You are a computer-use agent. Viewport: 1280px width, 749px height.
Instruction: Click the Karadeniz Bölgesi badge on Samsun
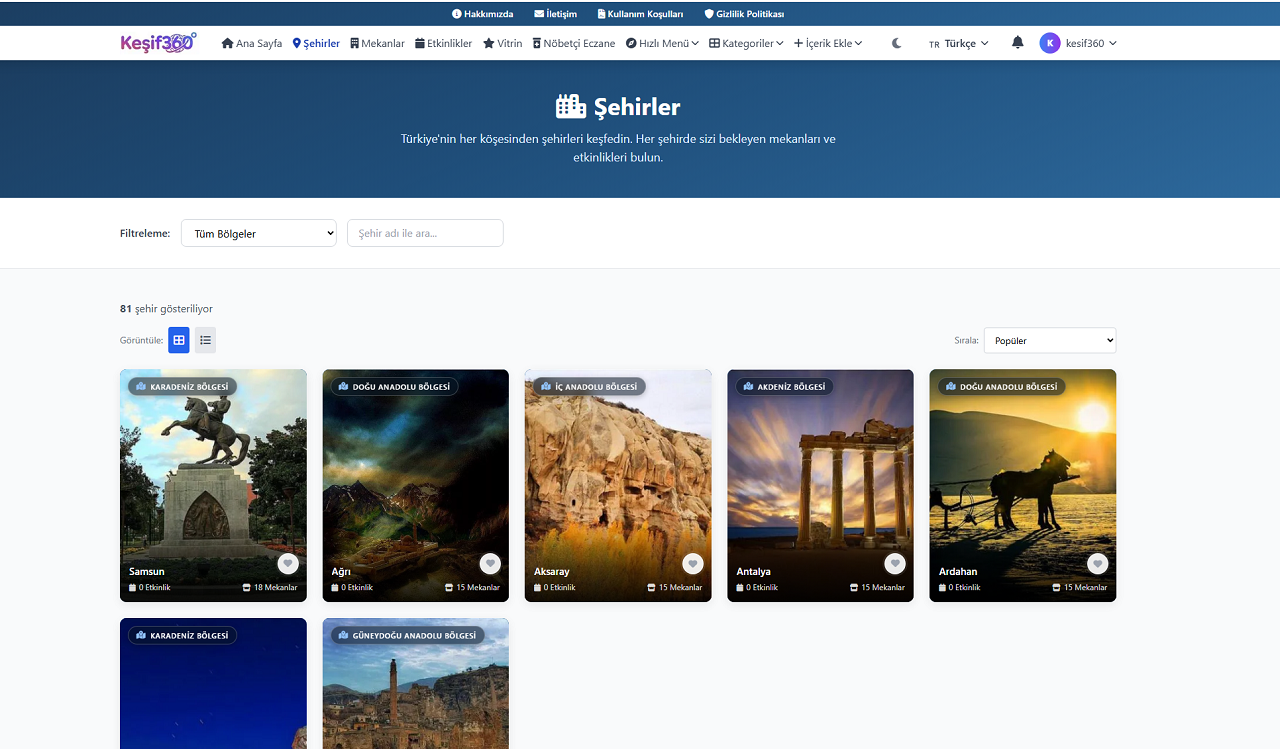(x=182, y=387)
